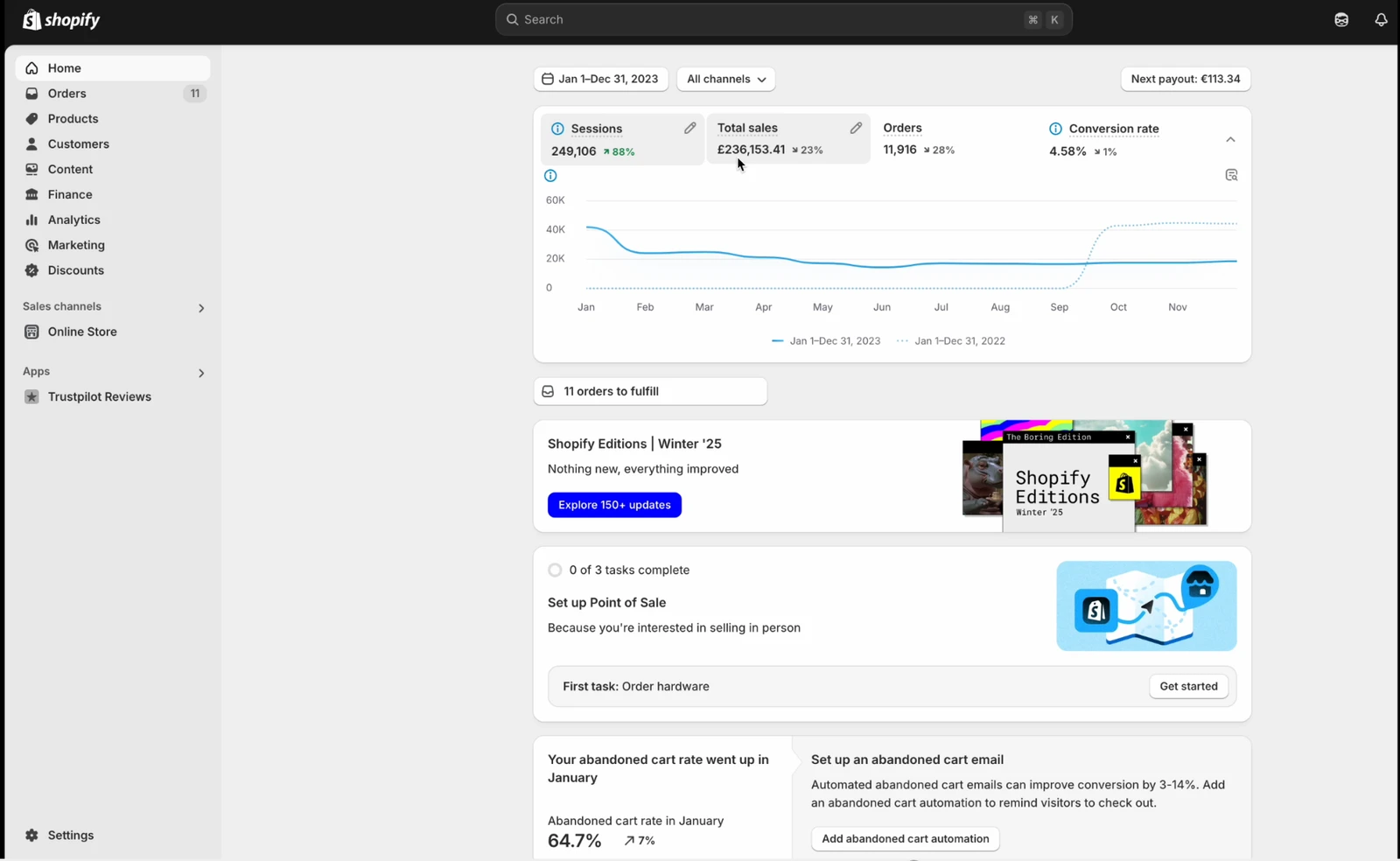The width and height of the screenshot is (1400, 861).
Task: Click the Settings gear icon
Action: [x=32, y=836]
